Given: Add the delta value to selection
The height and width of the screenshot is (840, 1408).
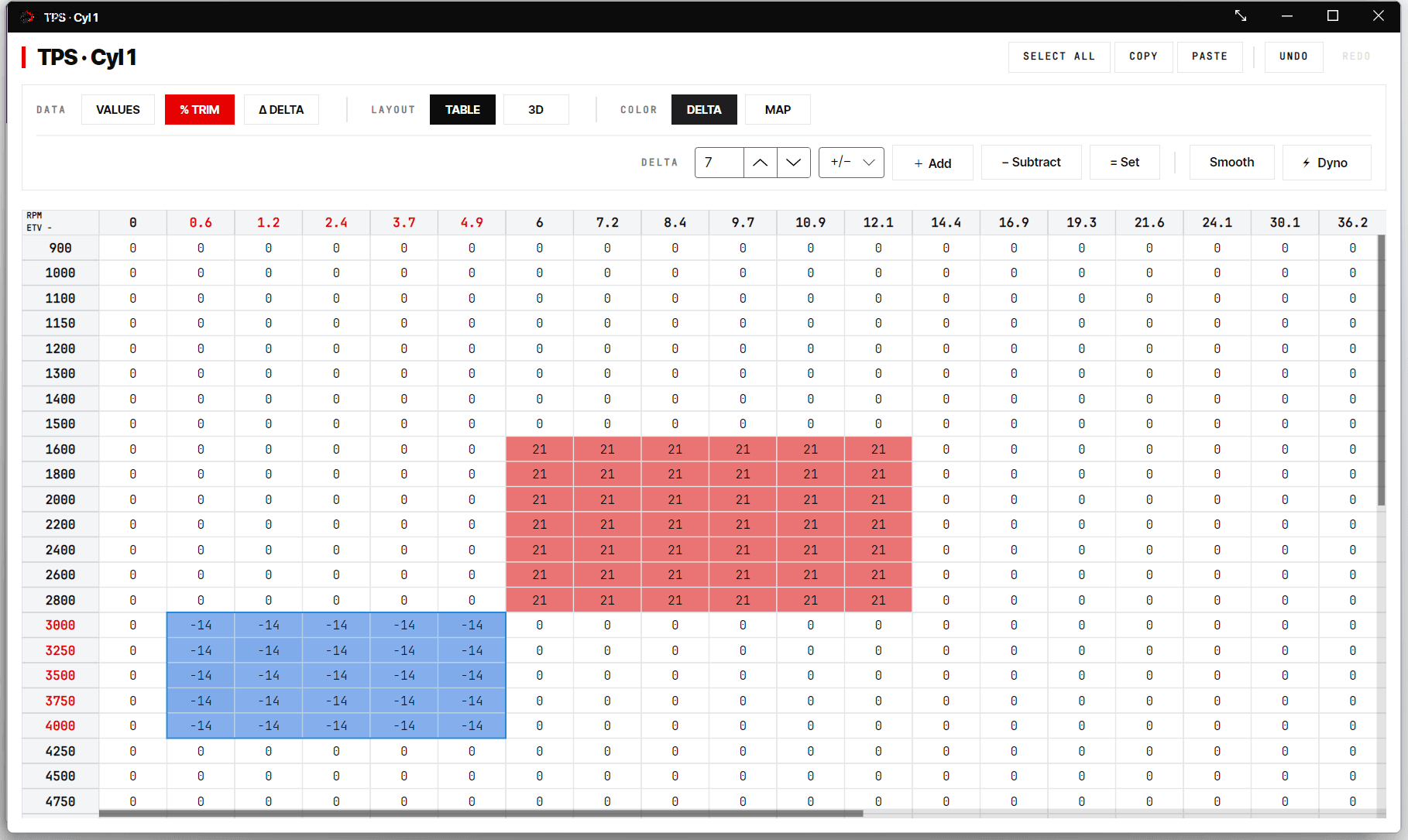Looking at the screenshot, I should click(x=932, y=163).
